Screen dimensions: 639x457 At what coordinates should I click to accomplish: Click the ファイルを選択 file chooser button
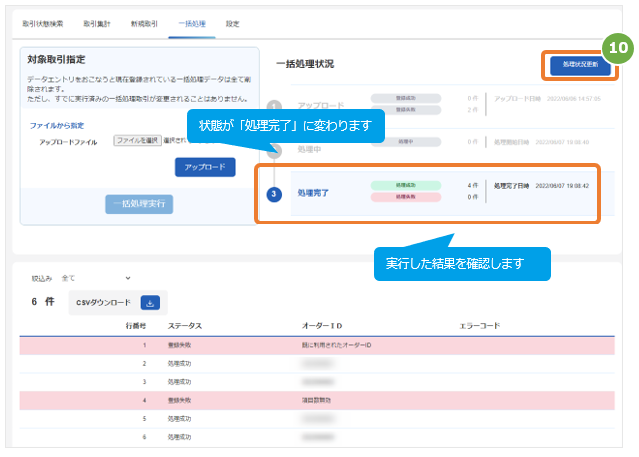137,141
